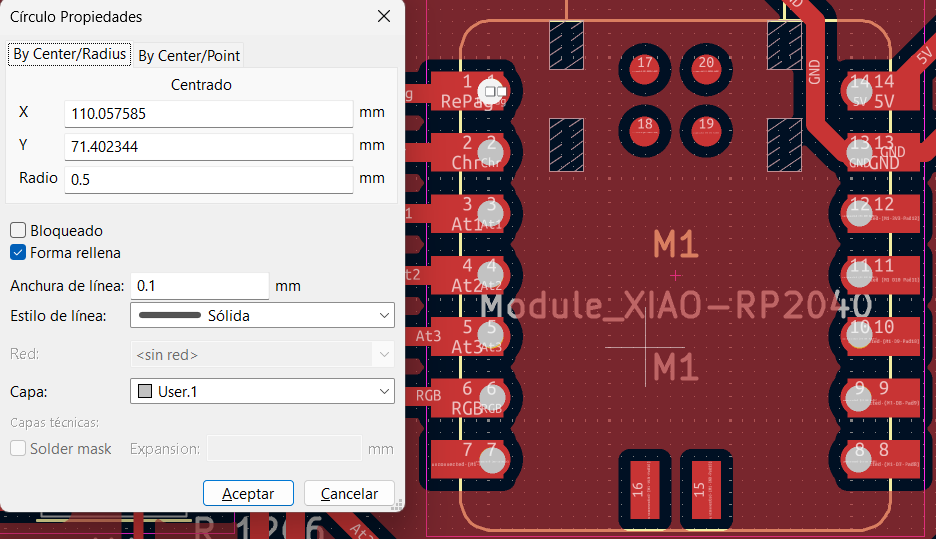Select pad 9 on right side
This screenshot has height=539, width=936.
[880, 398]
